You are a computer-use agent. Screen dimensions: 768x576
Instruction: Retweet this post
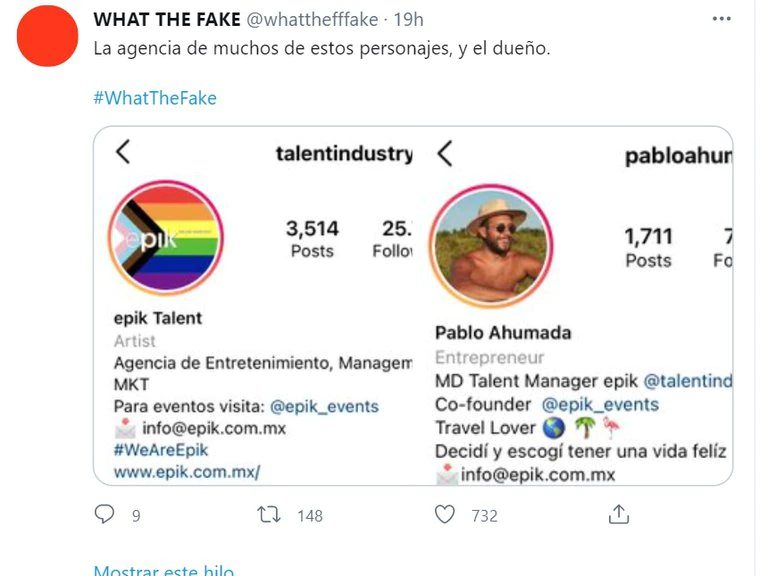click(269, 515)
